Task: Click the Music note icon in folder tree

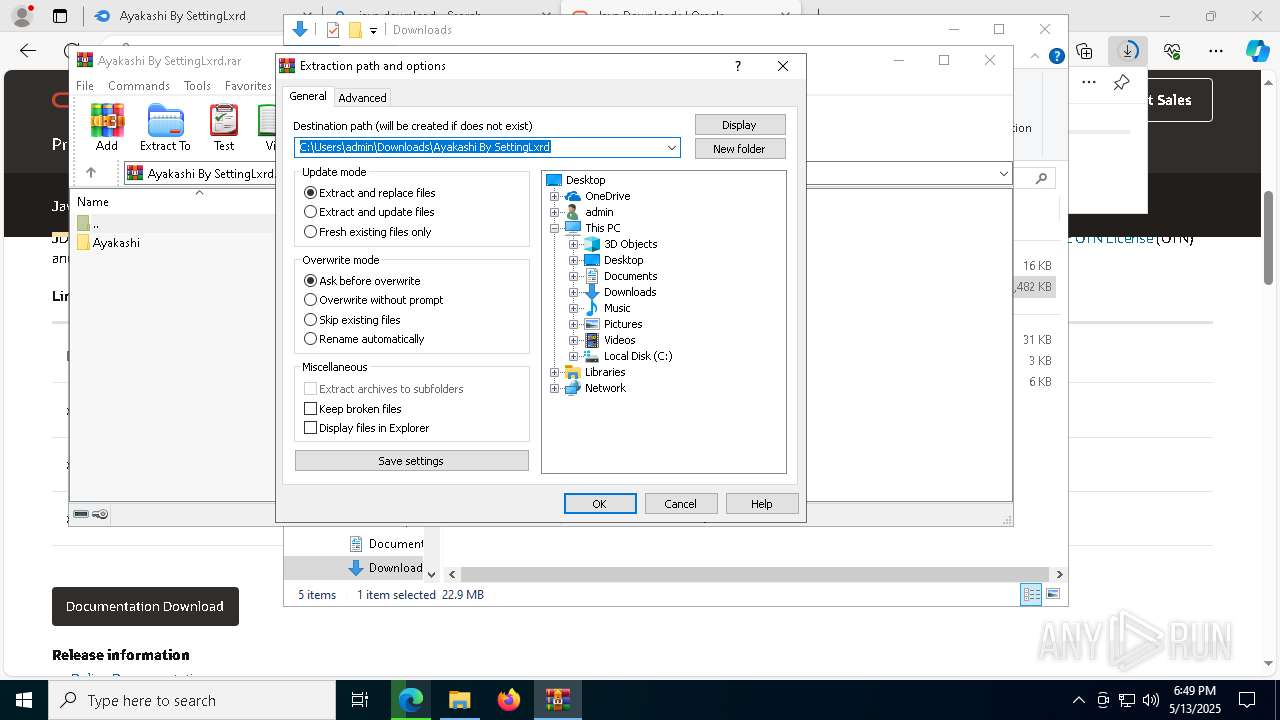Action: pos(592,308)
